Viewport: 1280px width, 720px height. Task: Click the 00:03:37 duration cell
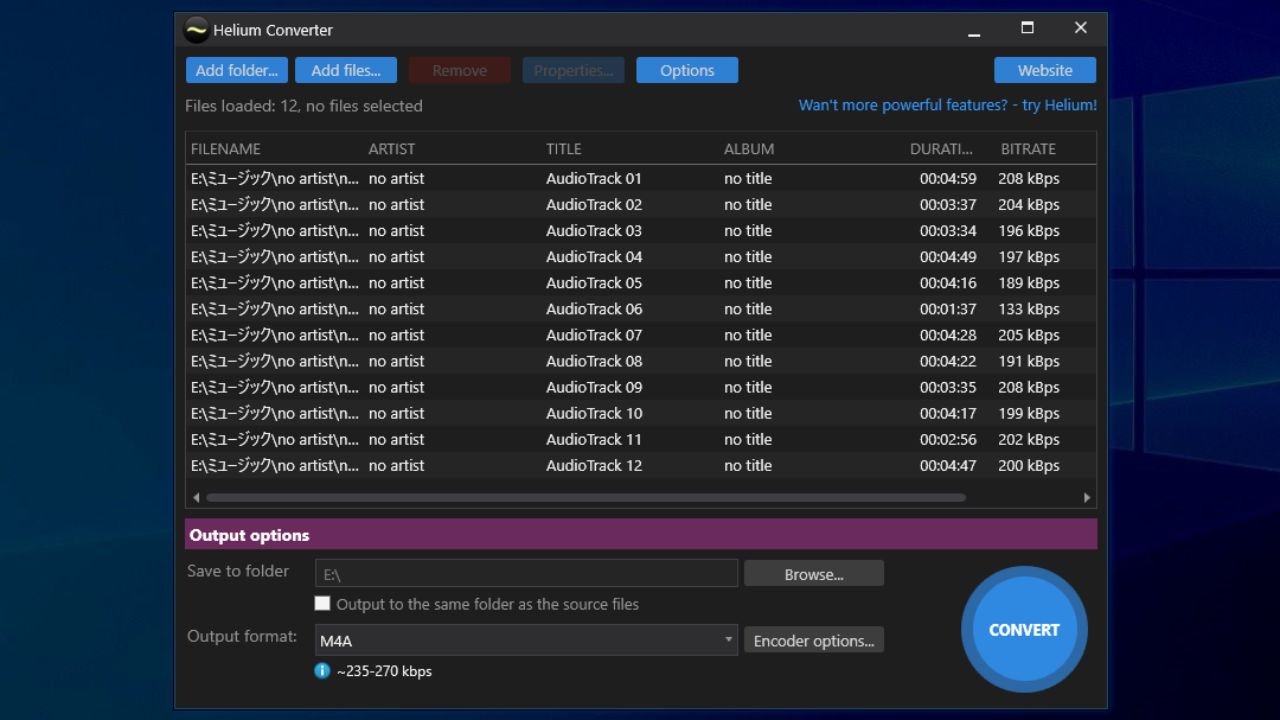948,204
